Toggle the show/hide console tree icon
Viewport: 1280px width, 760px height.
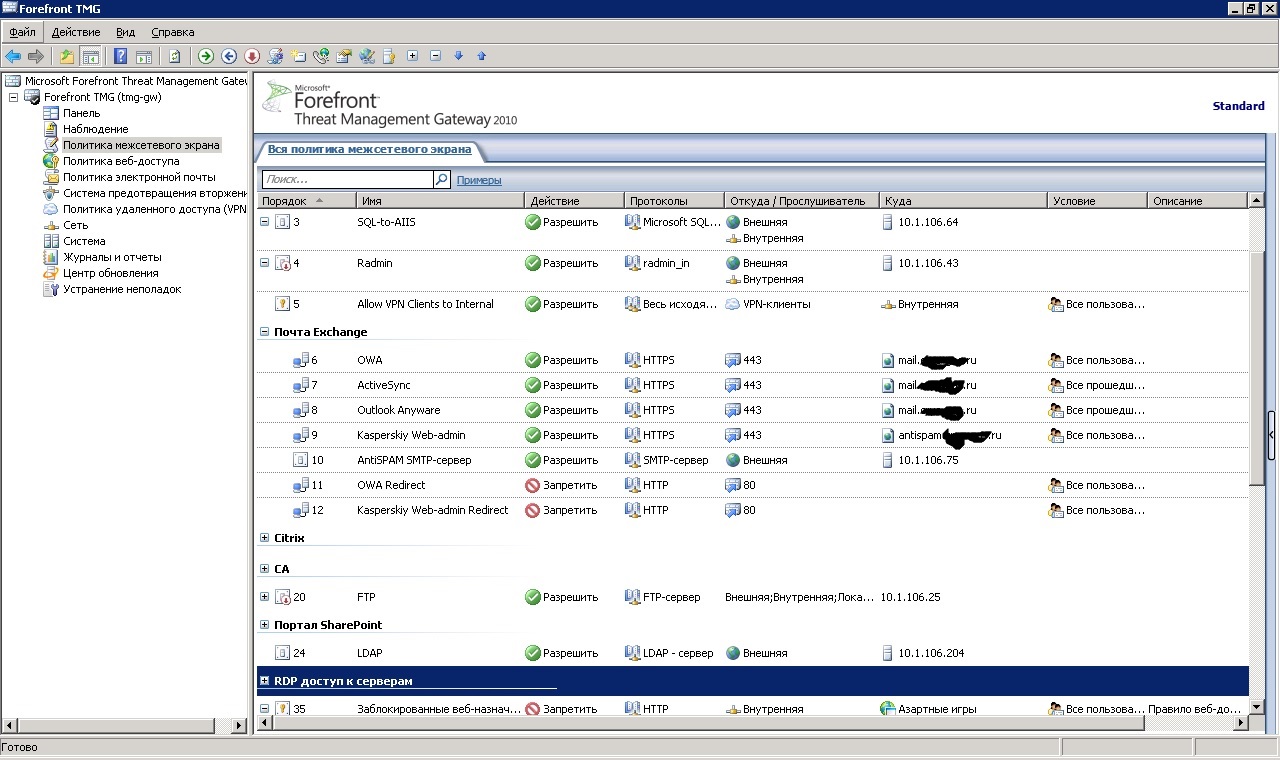tap(90, 56)
